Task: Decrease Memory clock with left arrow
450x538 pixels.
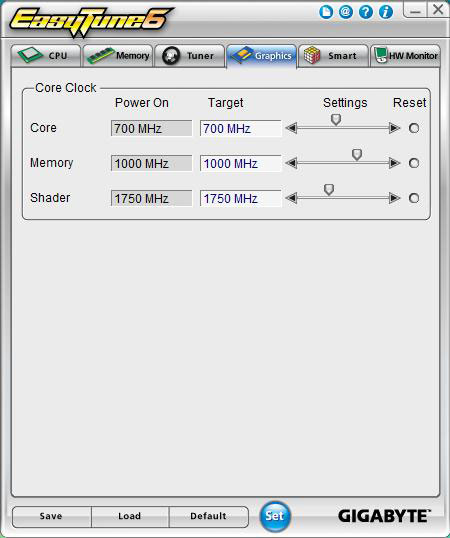Action: coord(291,163)
